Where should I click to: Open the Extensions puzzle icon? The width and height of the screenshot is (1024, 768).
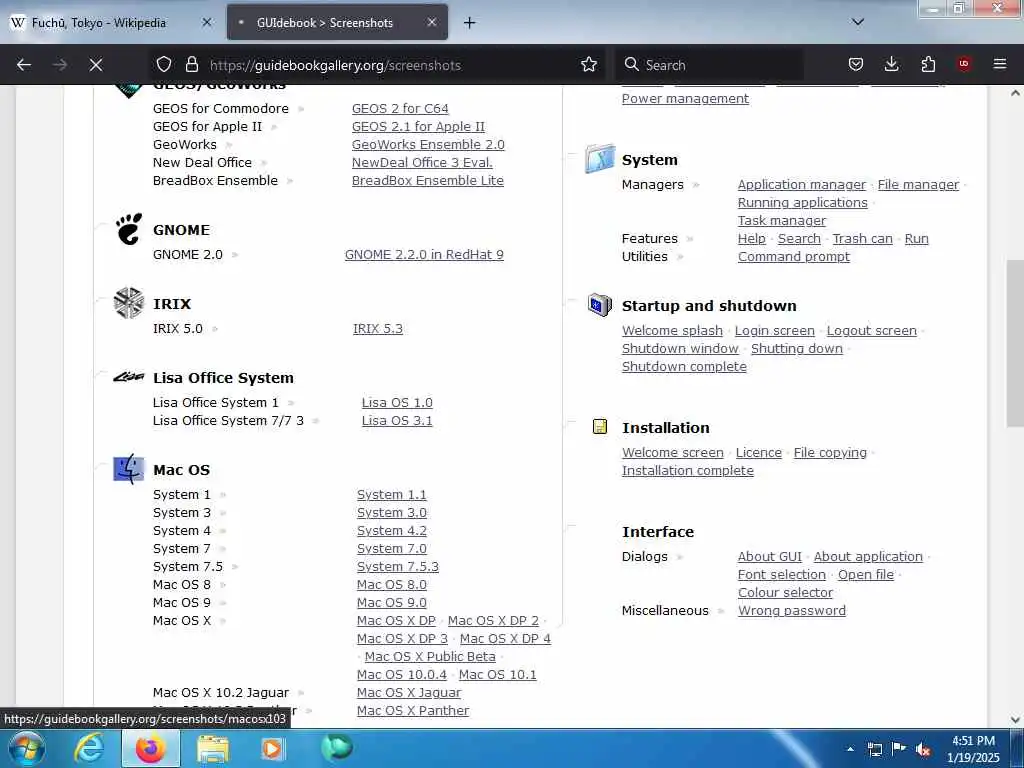pos(928,64)
